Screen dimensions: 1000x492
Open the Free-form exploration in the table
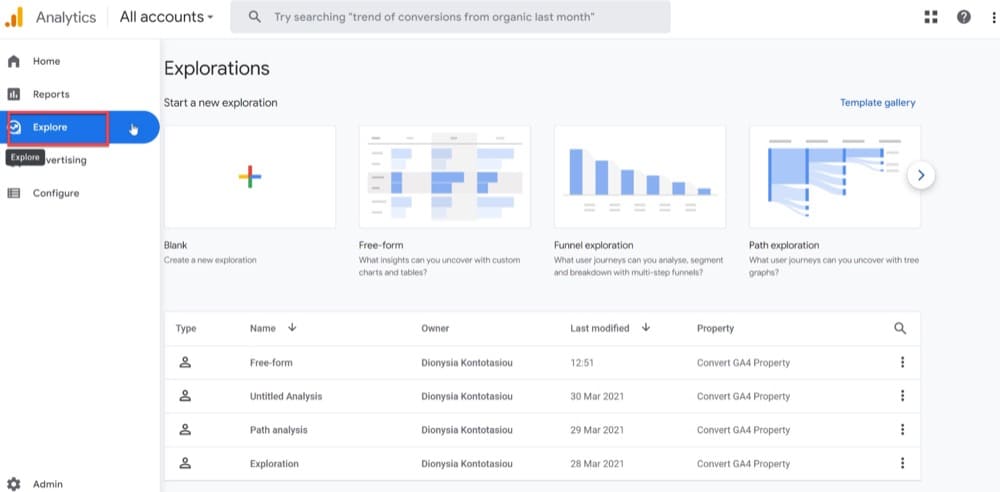point(271,362)
